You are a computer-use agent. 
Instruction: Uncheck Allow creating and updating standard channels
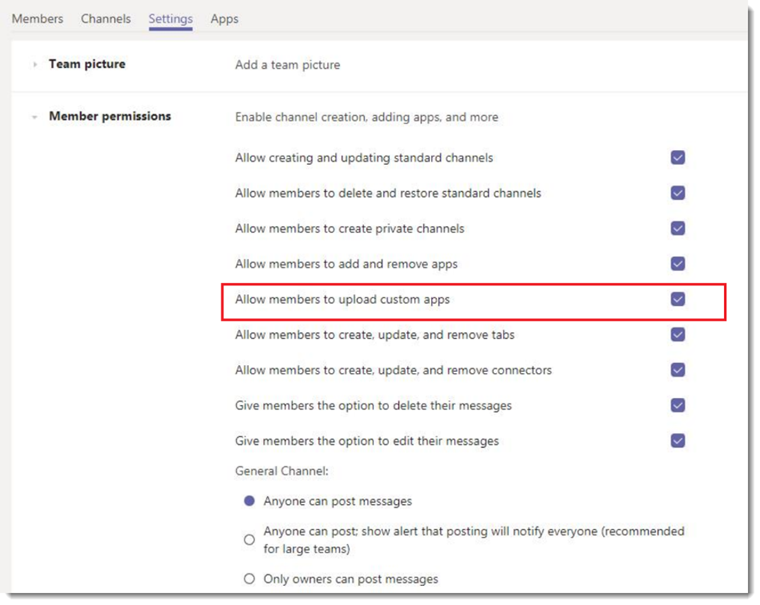coord(678,158)
